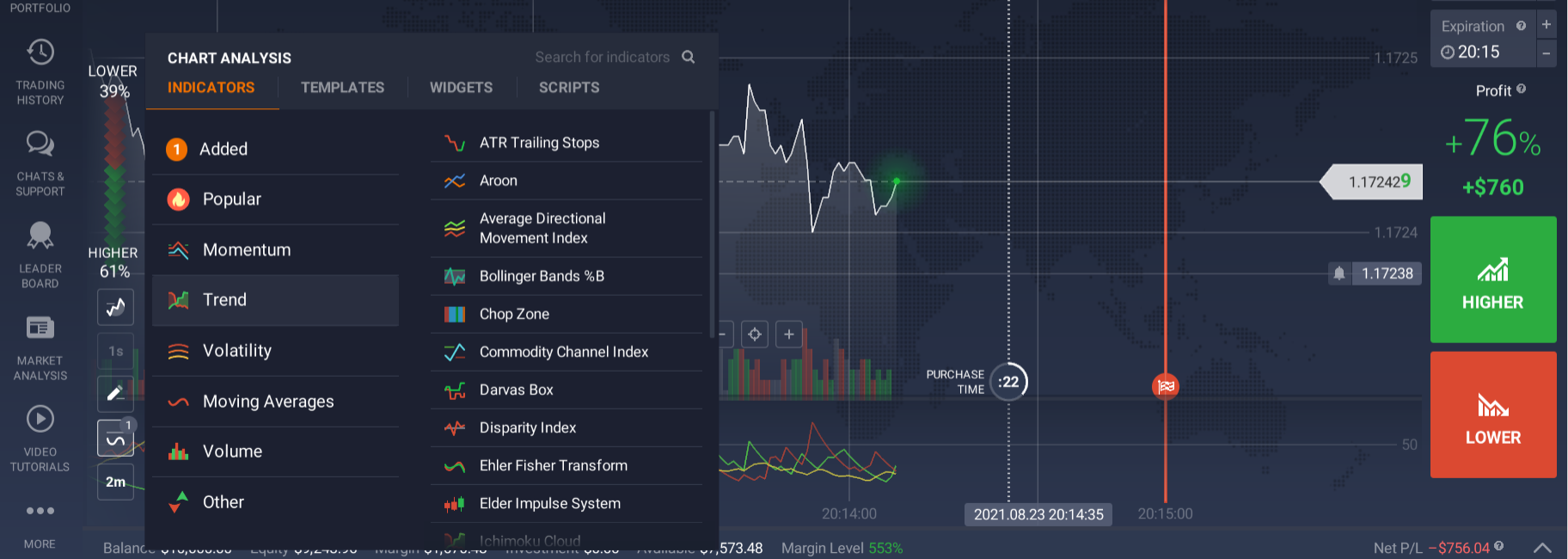Click the expiration flag marker
The image size is (1568, 559).
click(1165, 386)
